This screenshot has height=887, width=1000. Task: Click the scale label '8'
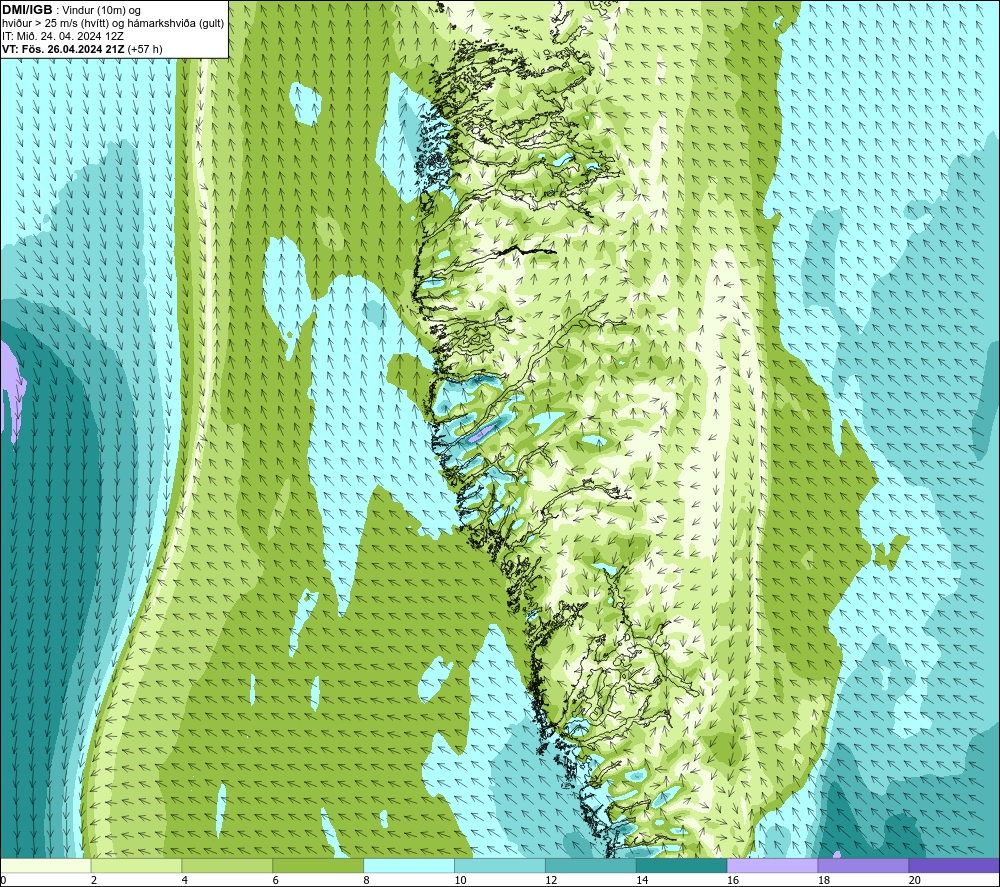click(366, 880)
